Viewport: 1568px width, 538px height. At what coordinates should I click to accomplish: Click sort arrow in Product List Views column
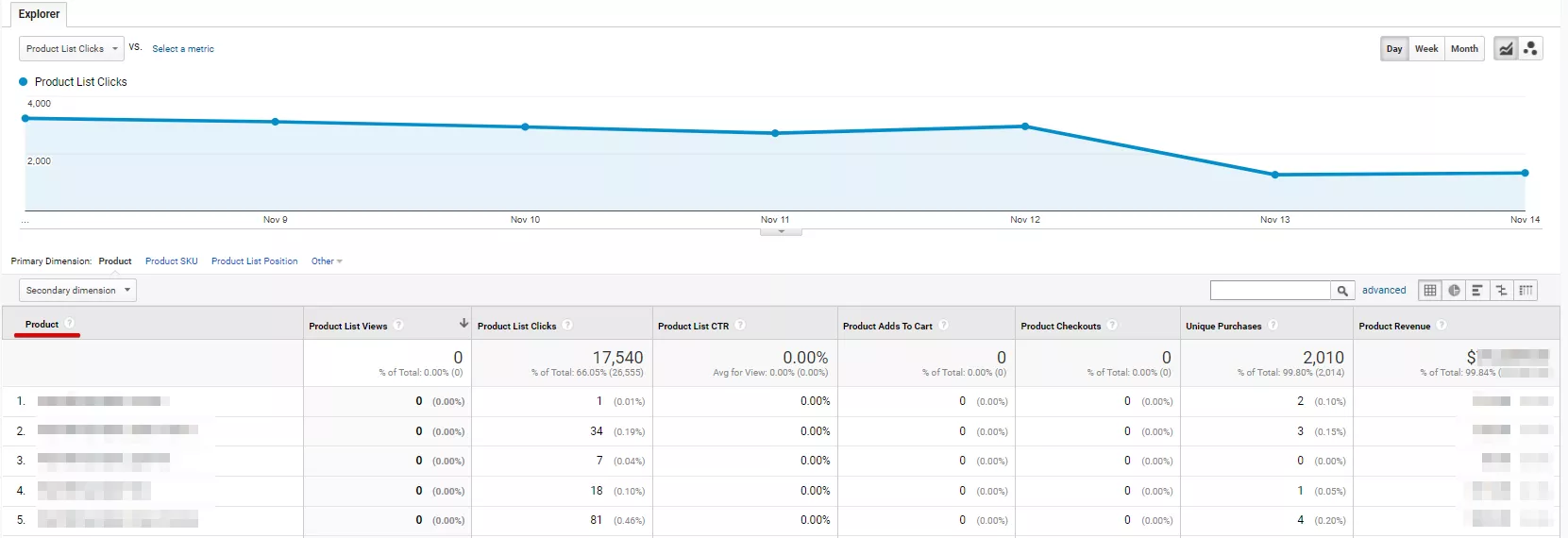[464, 323]
